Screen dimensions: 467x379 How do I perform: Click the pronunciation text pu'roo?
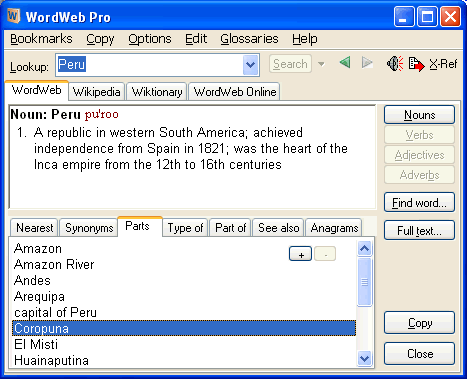(x=102, y=114)
